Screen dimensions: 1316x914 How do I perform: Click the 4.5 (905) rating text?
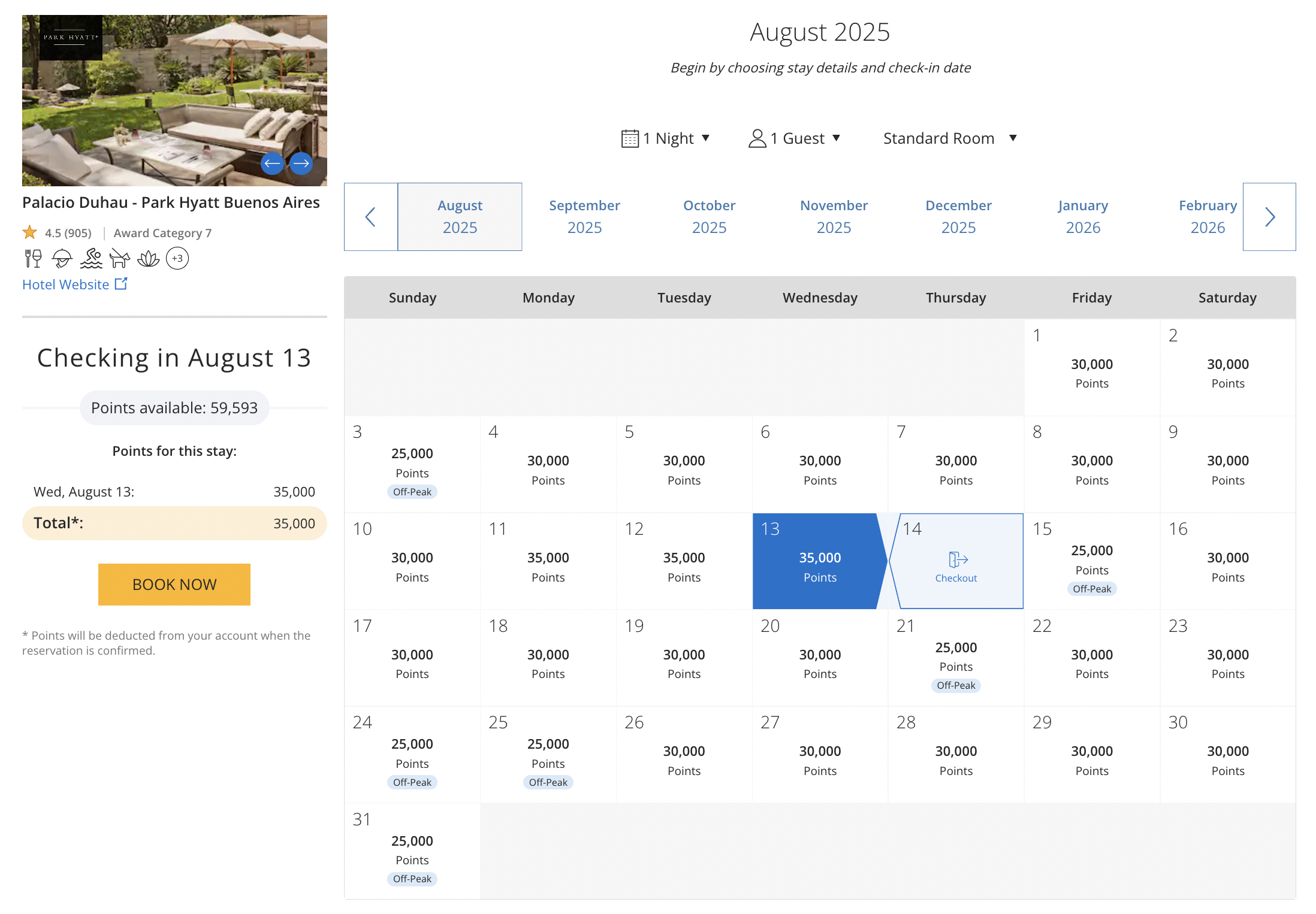pos(68,233)
